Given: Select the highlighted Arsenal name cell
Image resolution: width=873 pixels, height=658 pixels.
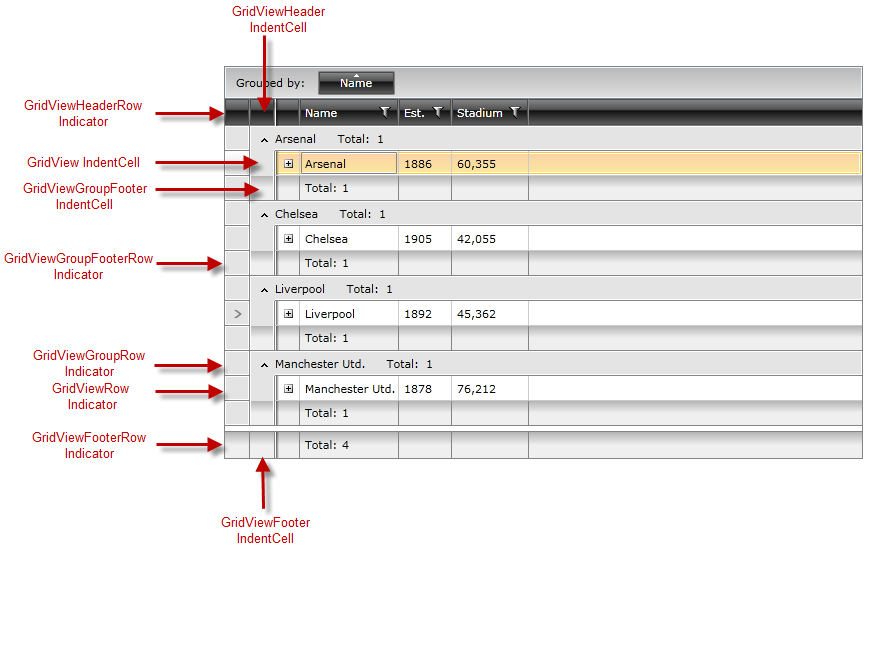Looking at the screenshot, I should (348, 162).
